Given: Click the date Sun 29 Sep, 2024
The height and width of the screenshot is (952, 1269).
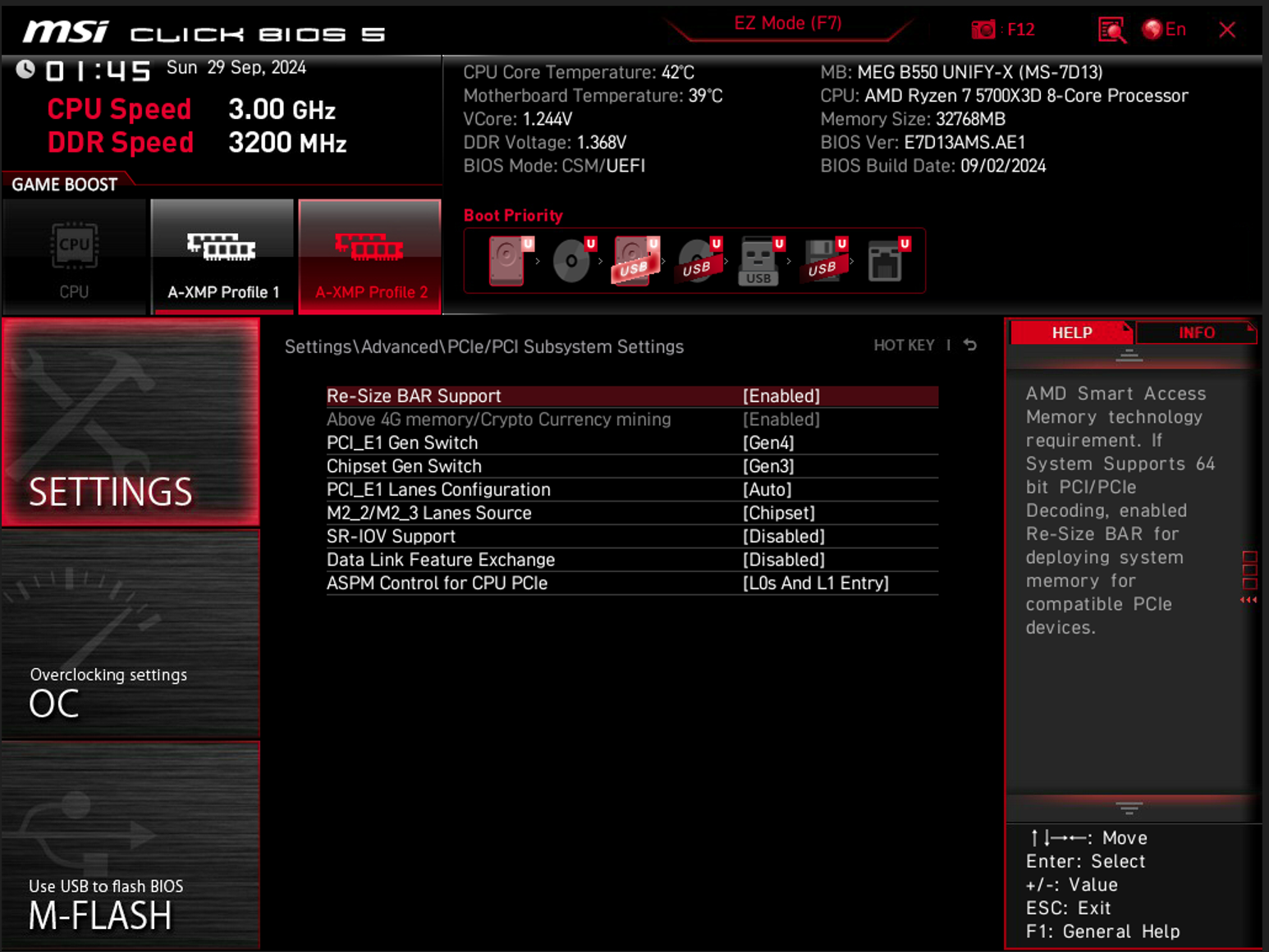Looking at the screenshot, I should [x=236, y=68].
